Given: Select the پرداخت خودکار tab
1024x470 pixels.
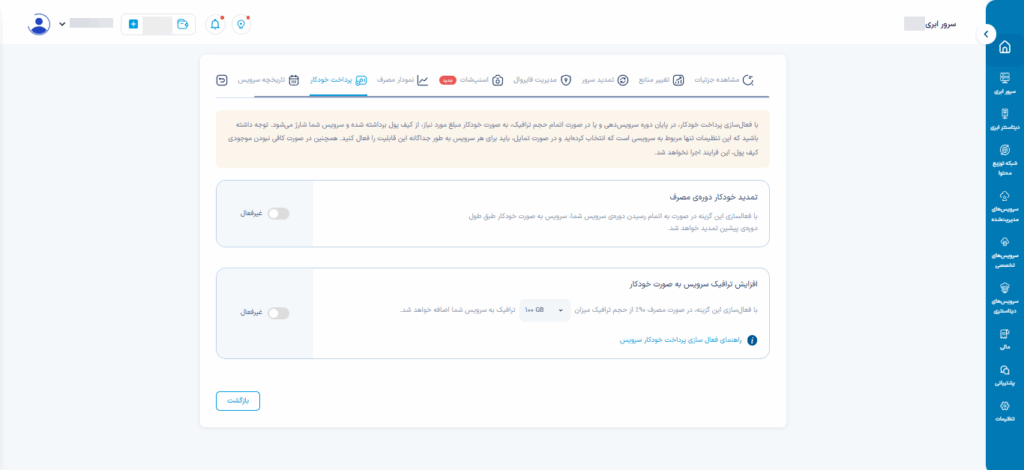Looking at the screenshot, I should 338,80.
